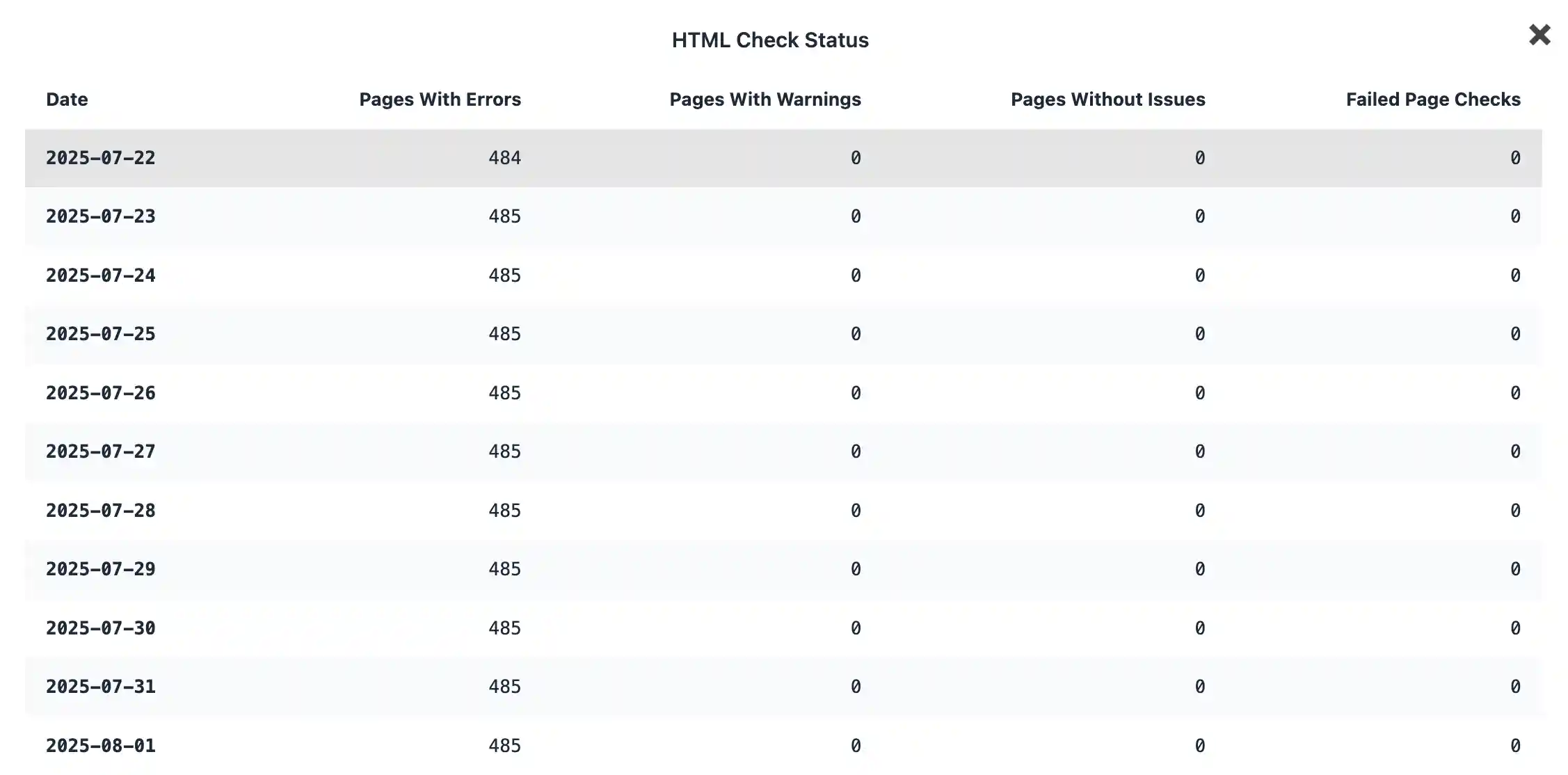This screenshot has height=775, width=1568.
Task: Click the date 2025-07-23 entry
Action: coord(102,216)
